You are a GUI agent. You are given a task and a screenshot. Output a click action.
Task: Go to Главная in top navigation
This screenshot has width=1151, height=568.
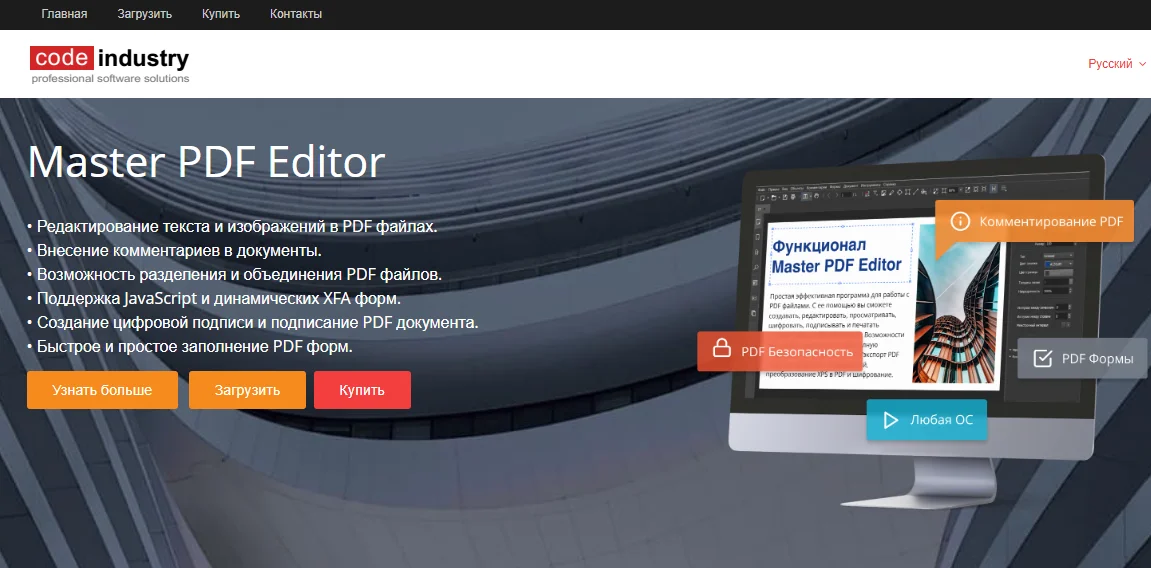tap(64, 14)
